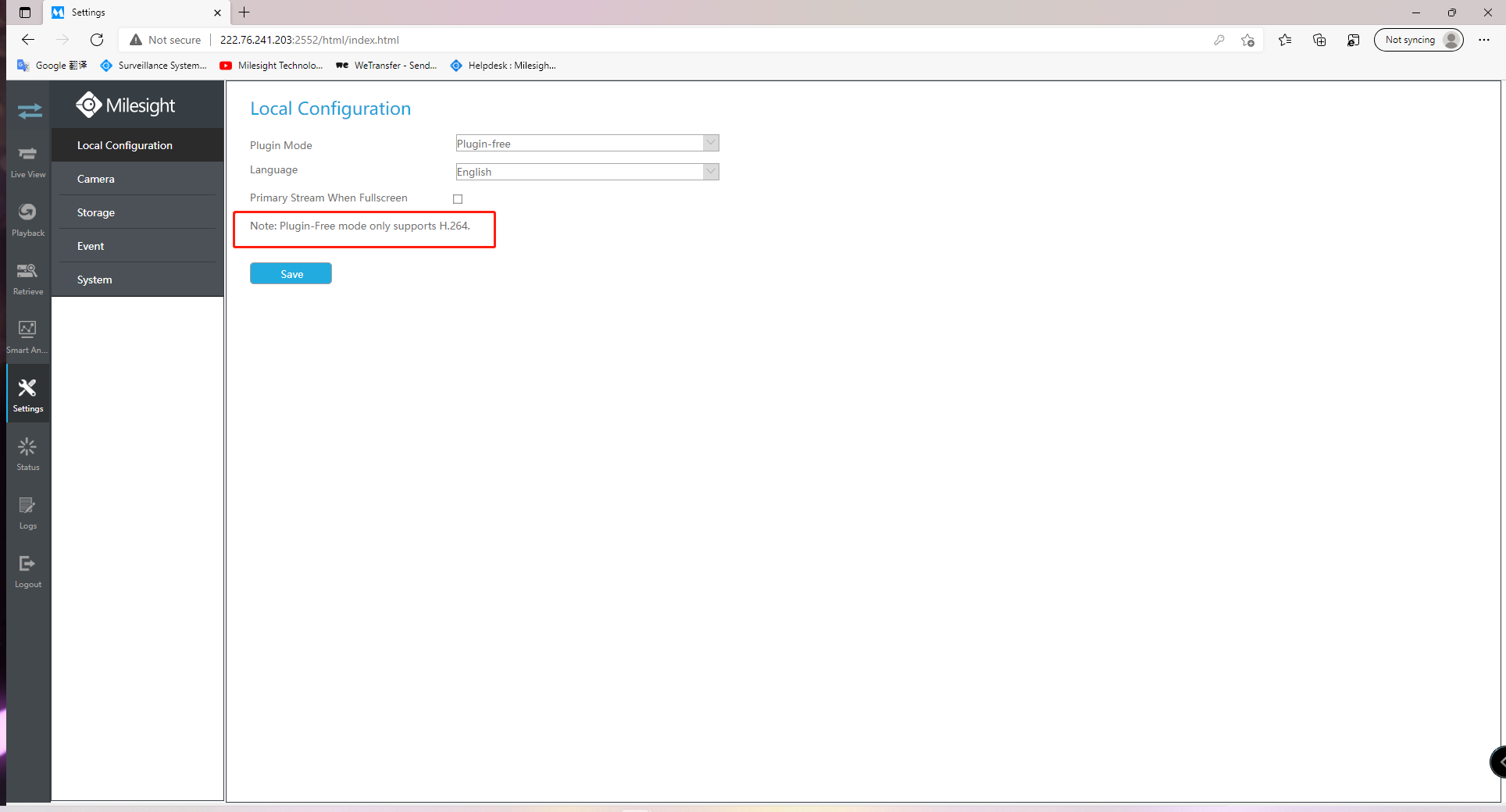Open the Playback section
Image resolution: width=1506 pixels, height=812 pixels.
(28, 220)
